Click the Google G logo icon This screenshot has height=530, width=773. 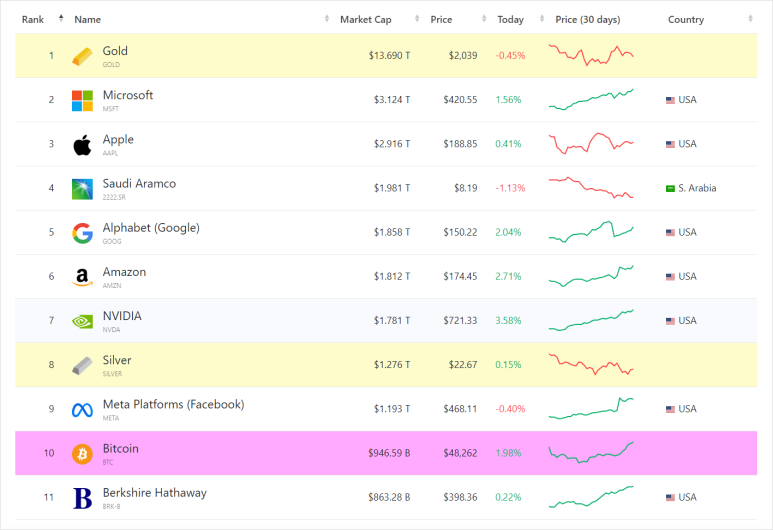82,233
